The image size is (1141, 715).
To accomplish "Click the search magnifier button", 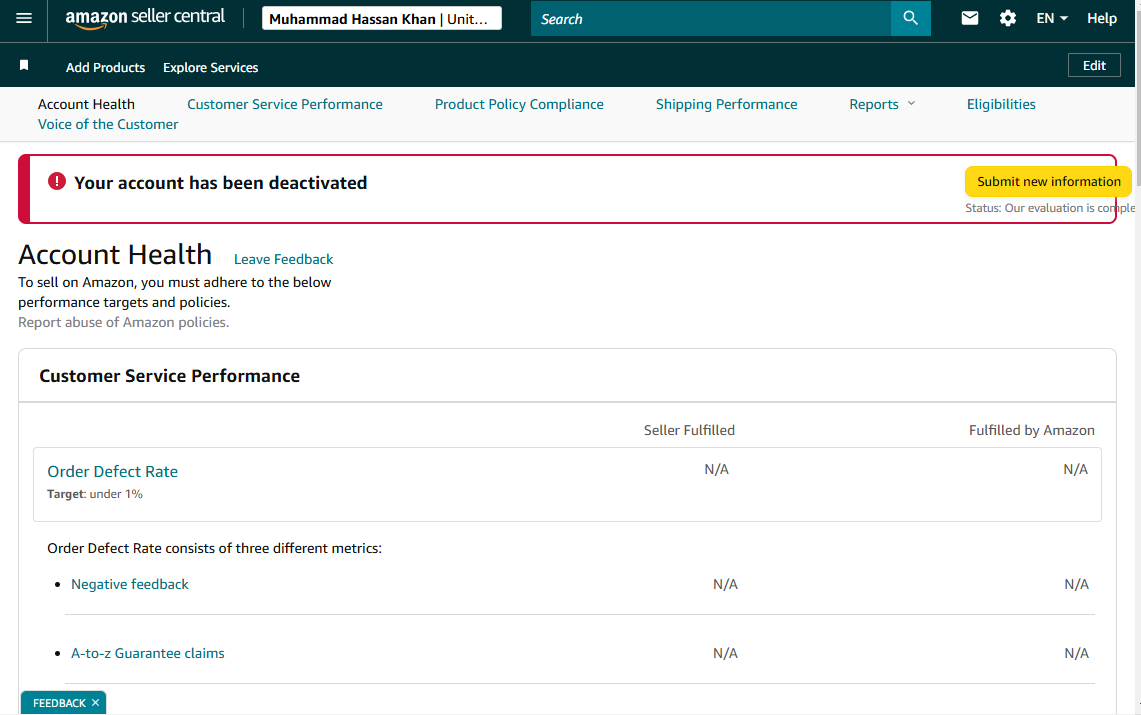I will [910, 18].
